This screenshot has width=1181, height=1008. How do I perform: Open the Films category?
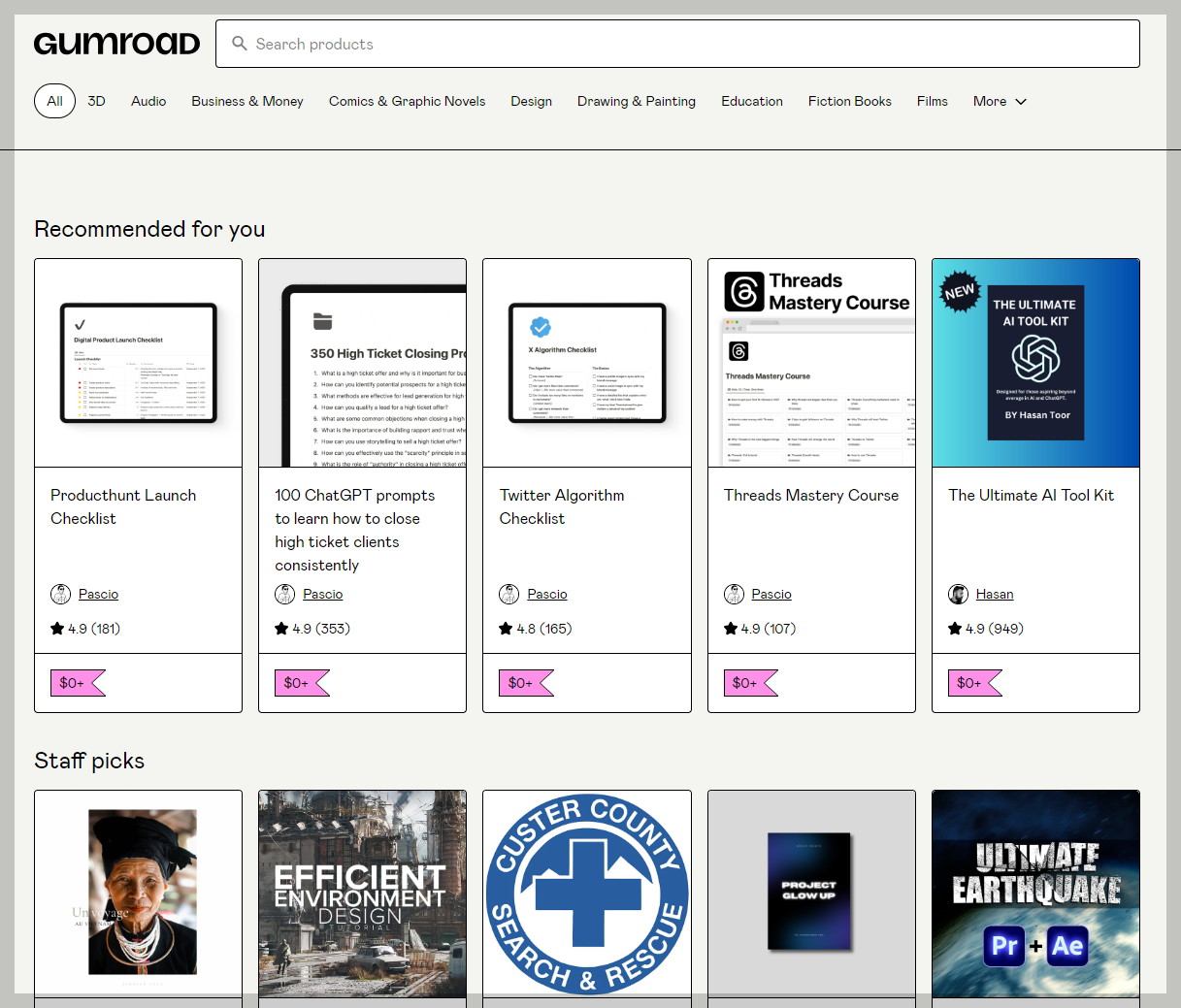[933, 101]
